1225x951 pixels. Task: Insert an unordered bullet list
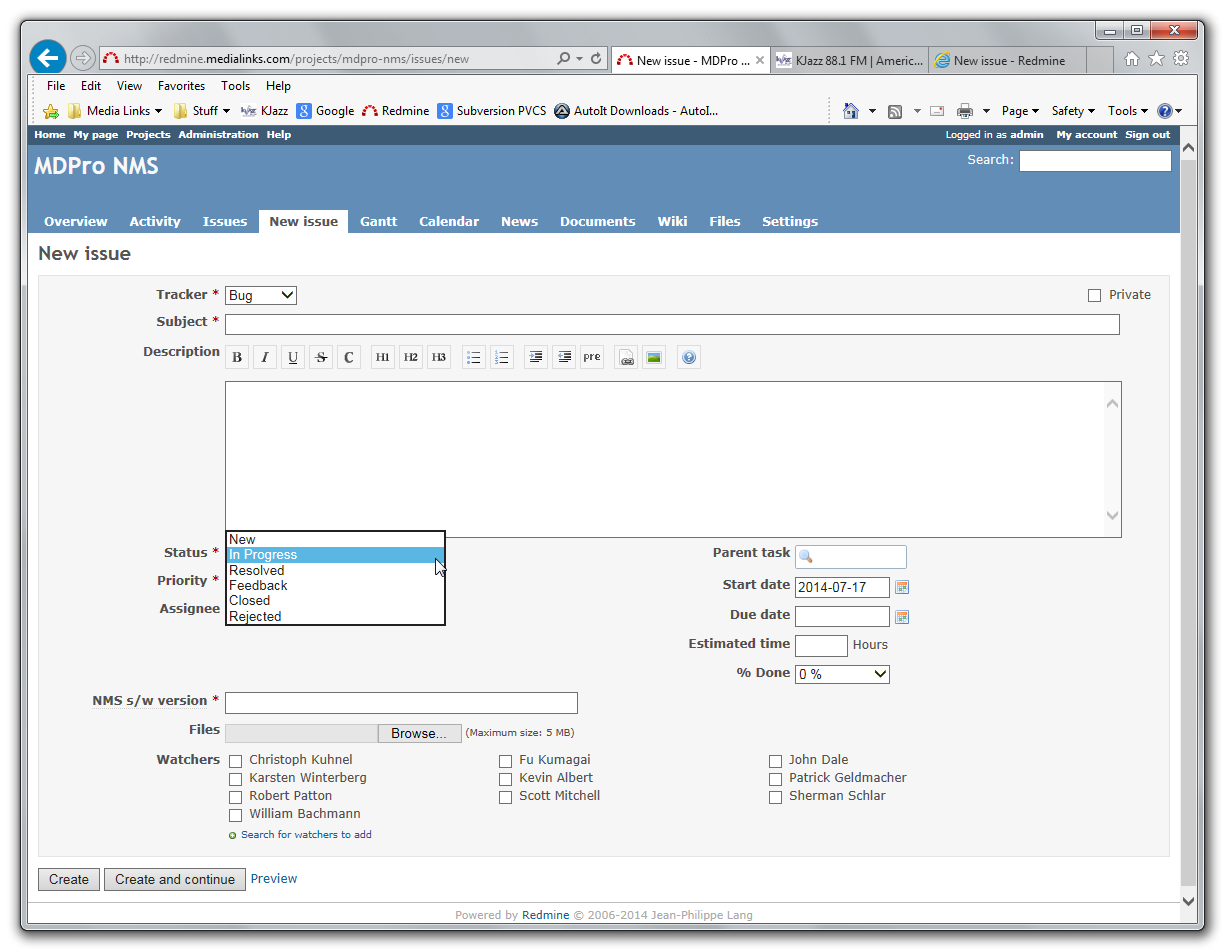pos(474,357)
